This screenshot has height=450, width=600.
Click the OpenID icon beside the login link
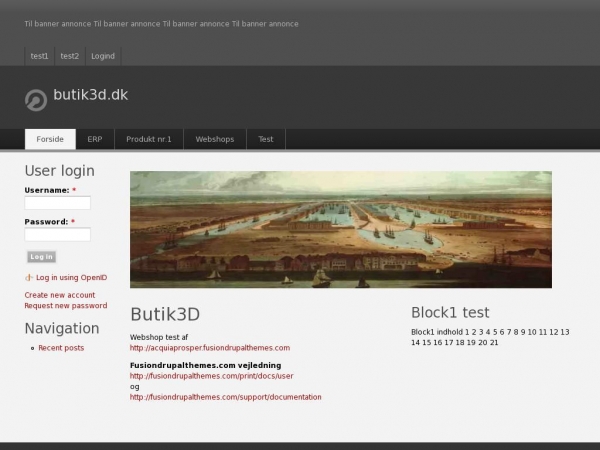(x=29, y=277)
